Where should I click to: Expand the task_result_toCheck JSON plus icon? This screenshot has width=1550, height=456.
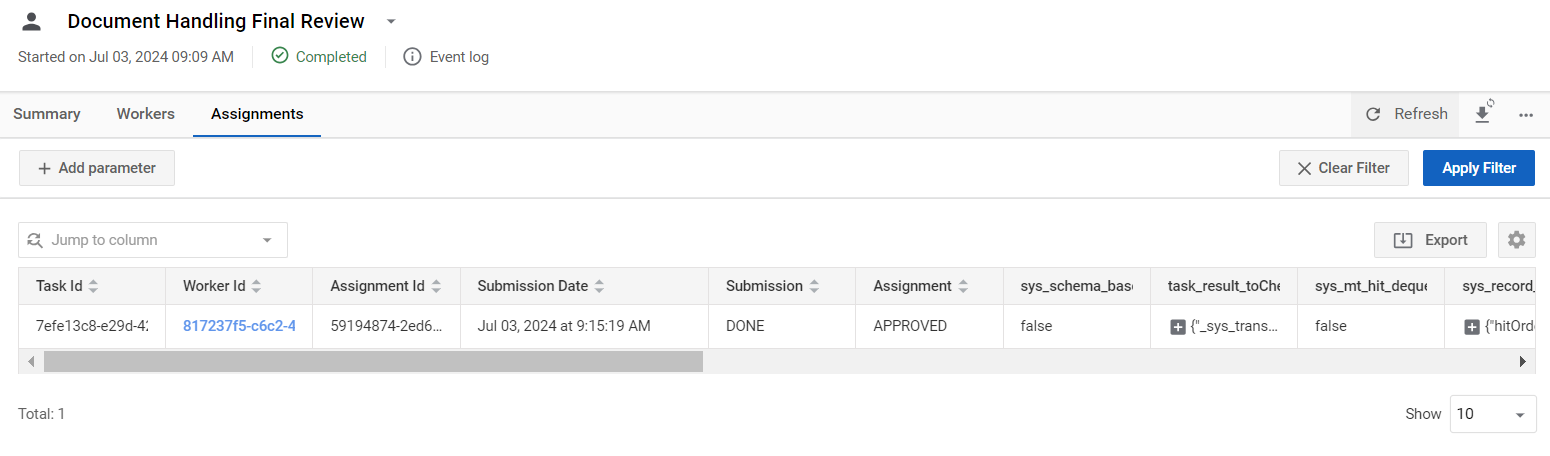[1178, 327]
